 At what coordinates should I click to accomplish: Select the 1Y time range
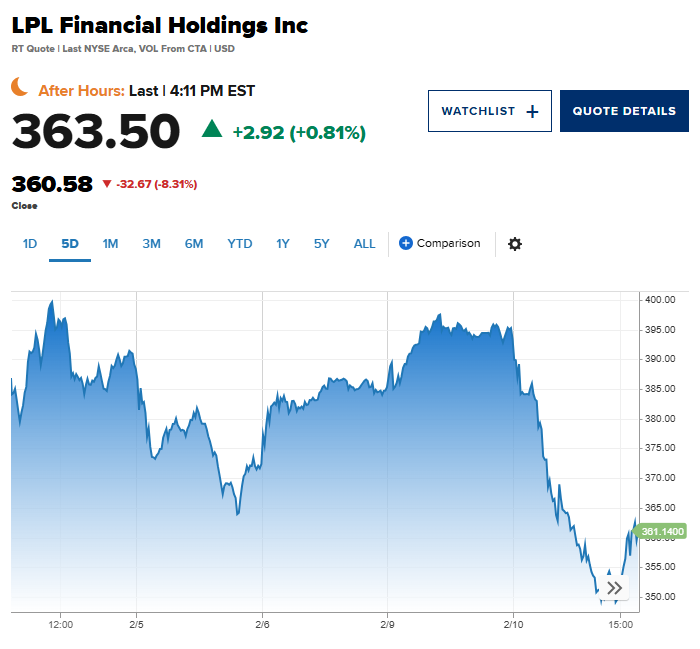(x=284, y=243)
